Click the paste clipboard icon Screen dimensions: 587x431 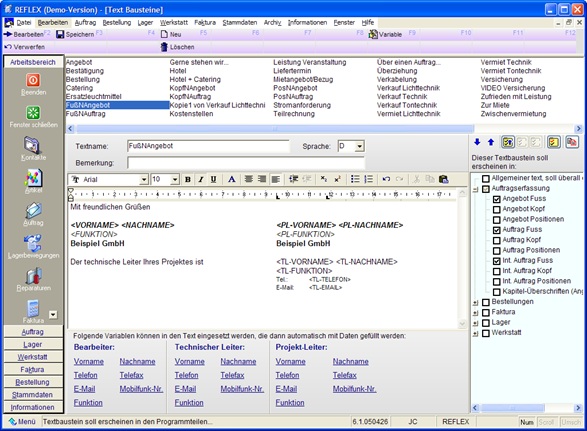444,179
